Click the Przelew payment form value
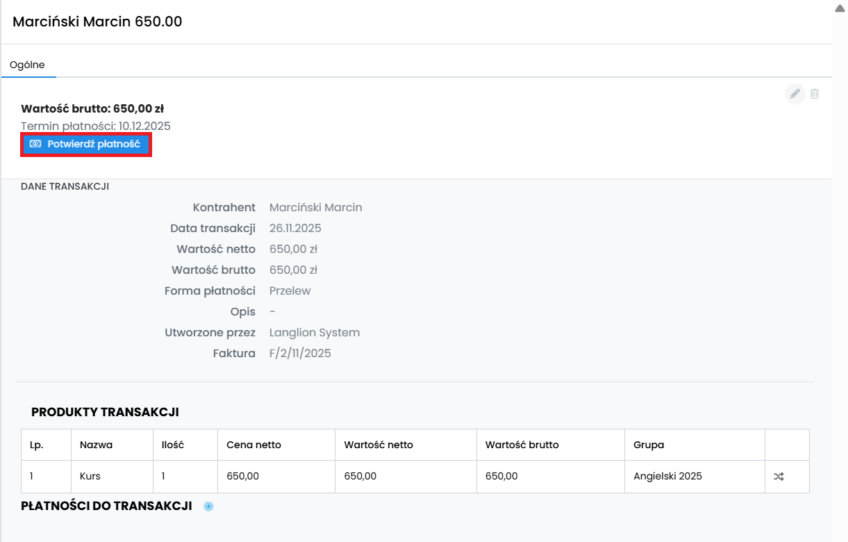The height and width of the screenshot is (542, 848). 290,291
